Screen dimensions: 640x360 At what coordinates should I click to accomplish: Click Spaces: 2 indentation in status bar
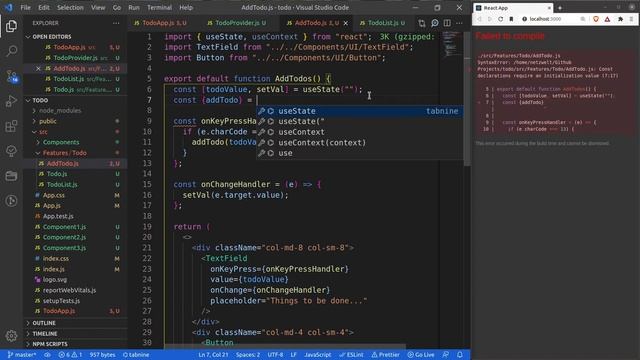pos(248,355)
